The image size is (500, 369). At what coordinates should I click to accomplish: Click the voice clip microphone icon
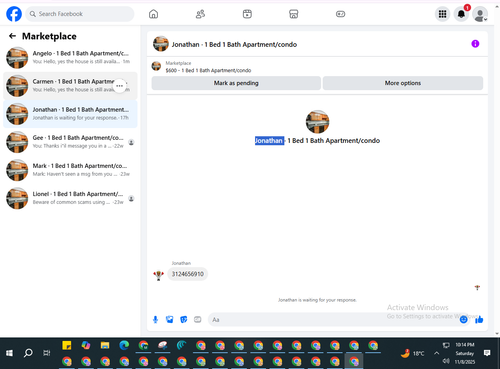(x=155, y=320)
